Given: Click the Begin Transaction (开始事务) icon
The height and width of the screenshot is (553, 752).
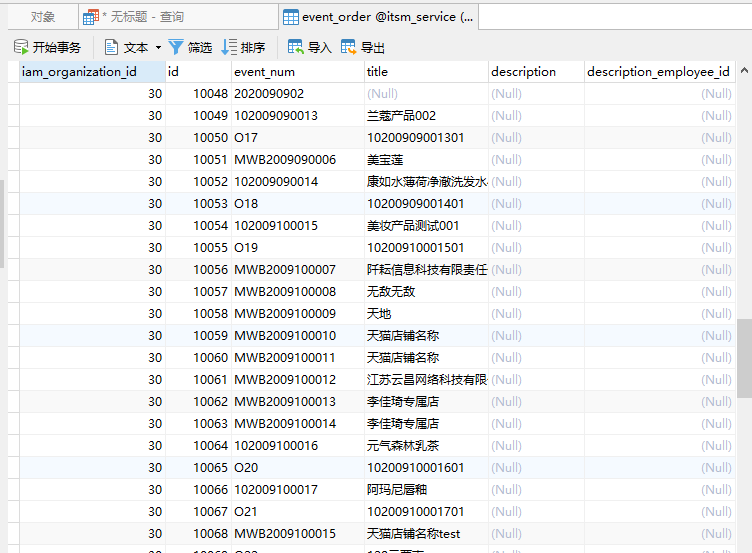Looking at the screenshot, I should coord(21,47).
